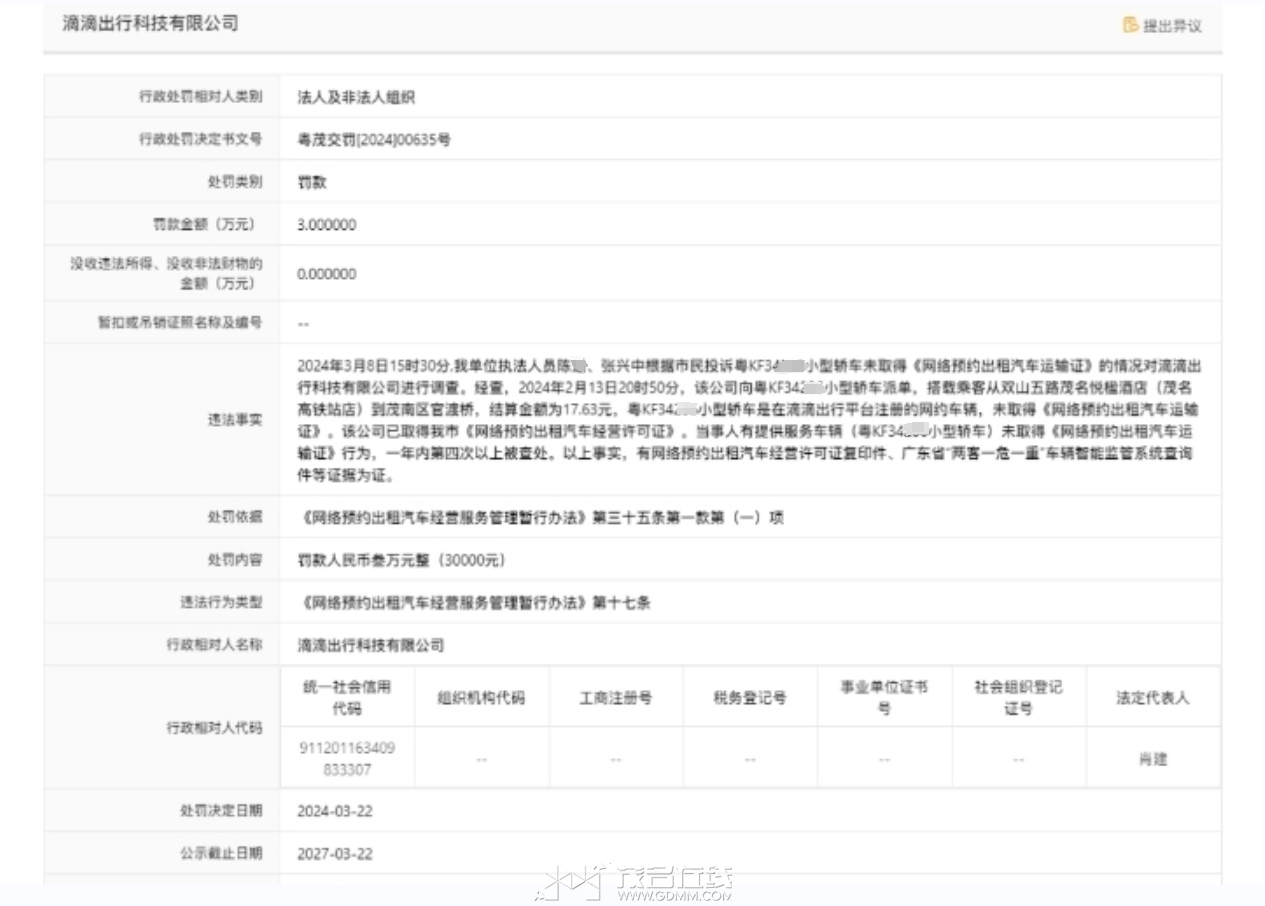Click the legal representative name cell under 法定代表人
Image resolution: width=1265 pixels, height=906 pixels.
pyautogui.click(x=1153, y=759)
